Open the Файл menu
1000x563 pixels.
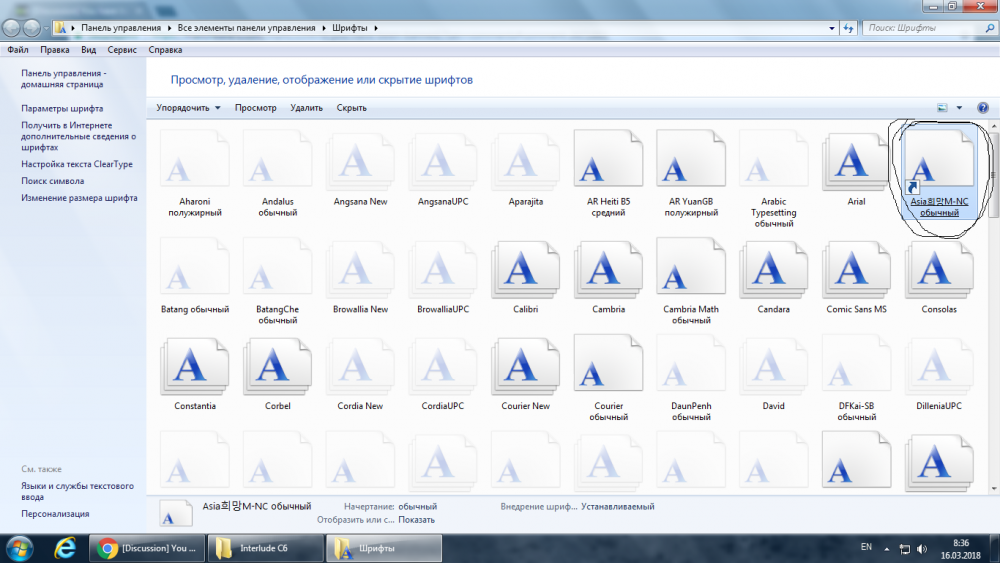click(17, 49)
